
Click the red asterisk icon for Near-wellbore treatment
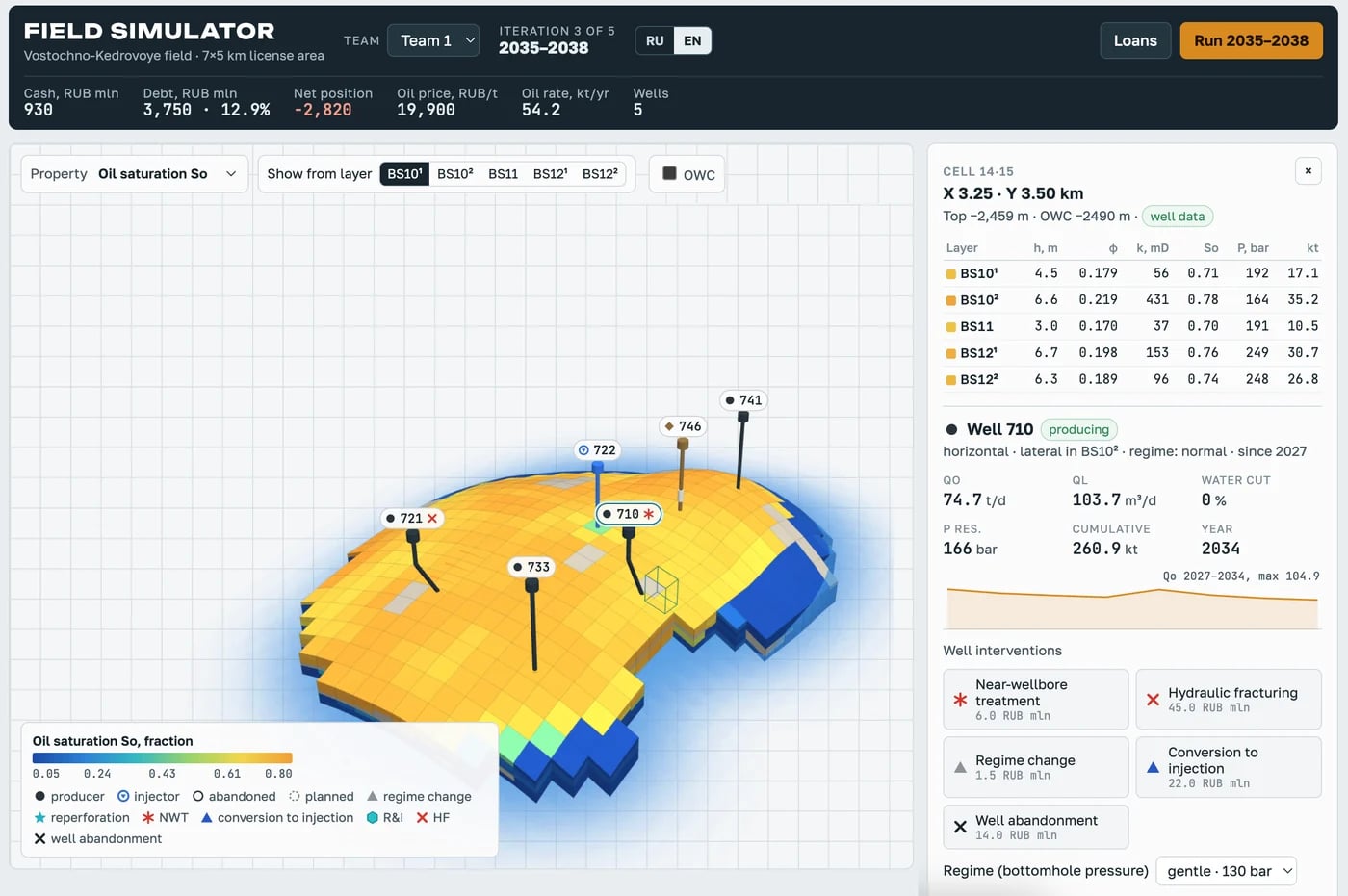(x=960, y=700)
